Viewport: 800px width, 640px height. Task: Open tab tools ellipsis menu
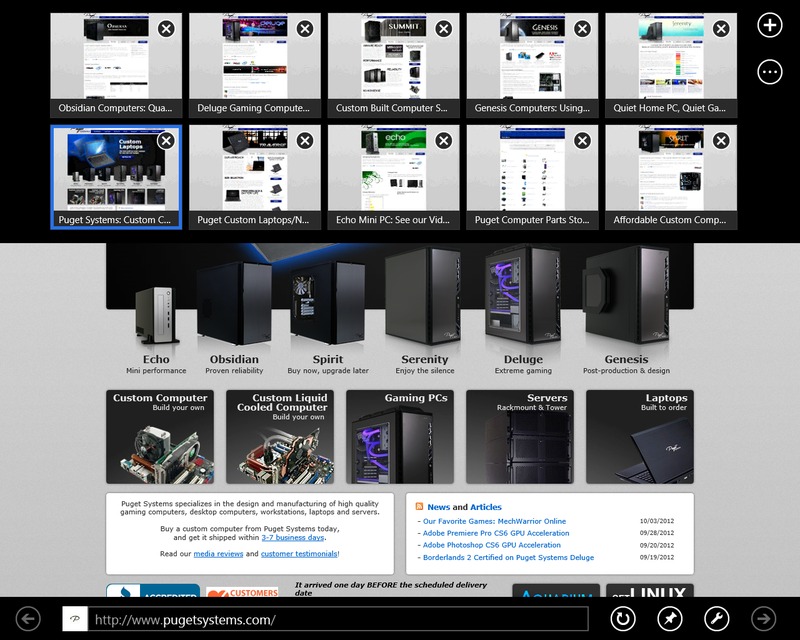[x=769, y=71]
